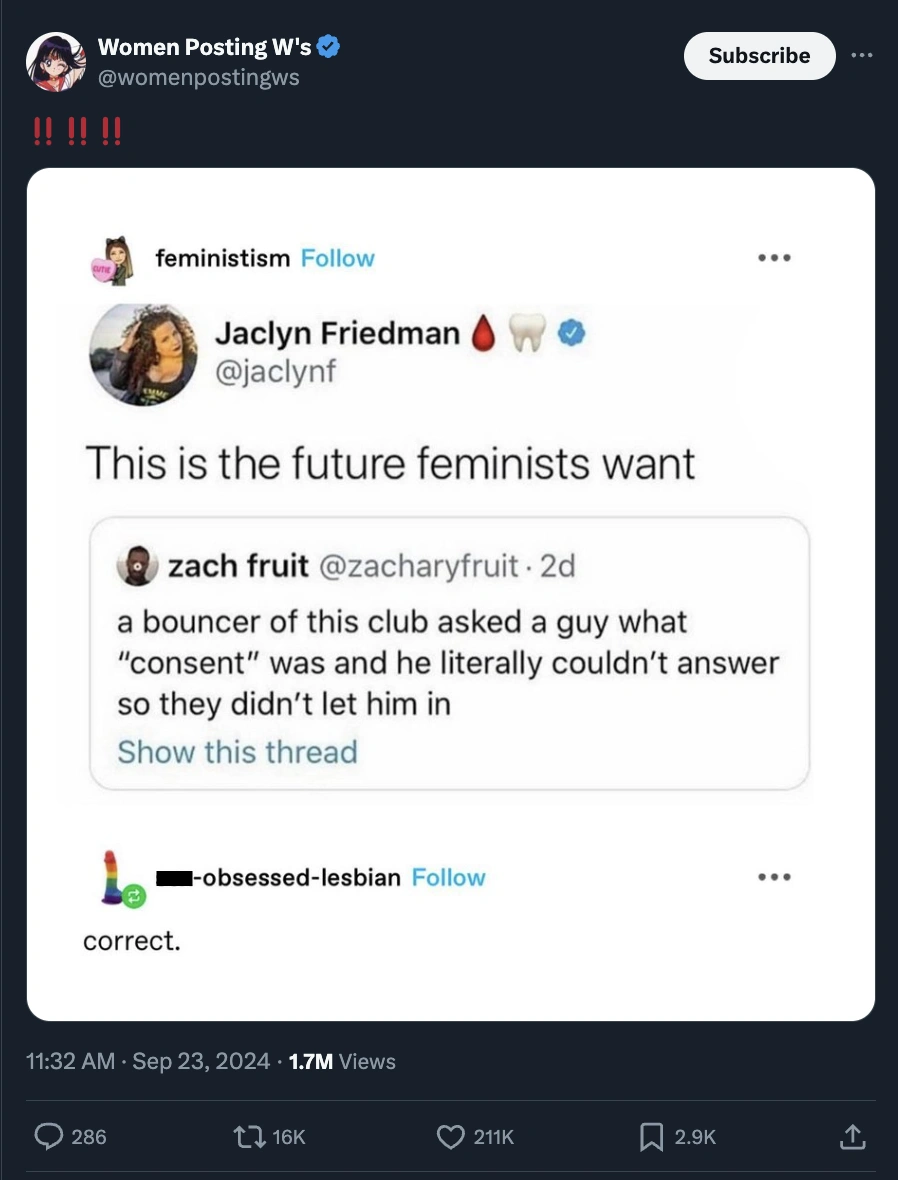
Task: Click the Women Posting W's display name
Action: 204,47
